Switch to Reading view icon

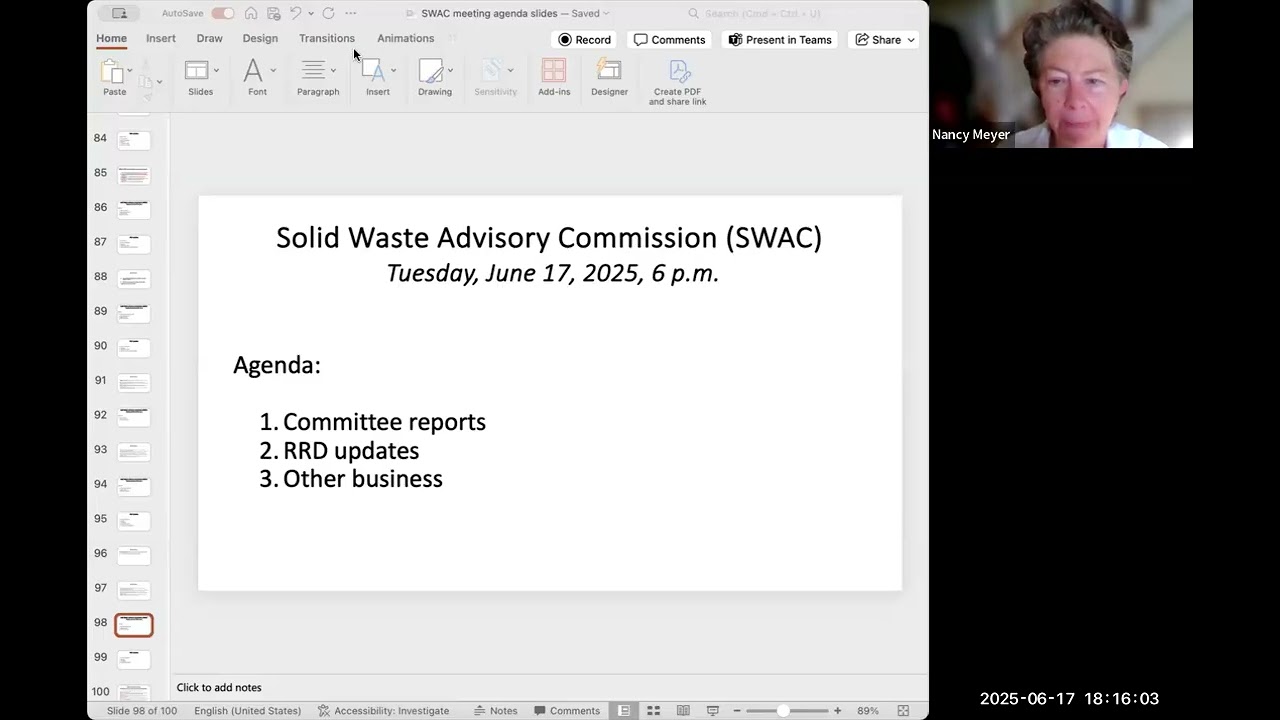[683, 711]
